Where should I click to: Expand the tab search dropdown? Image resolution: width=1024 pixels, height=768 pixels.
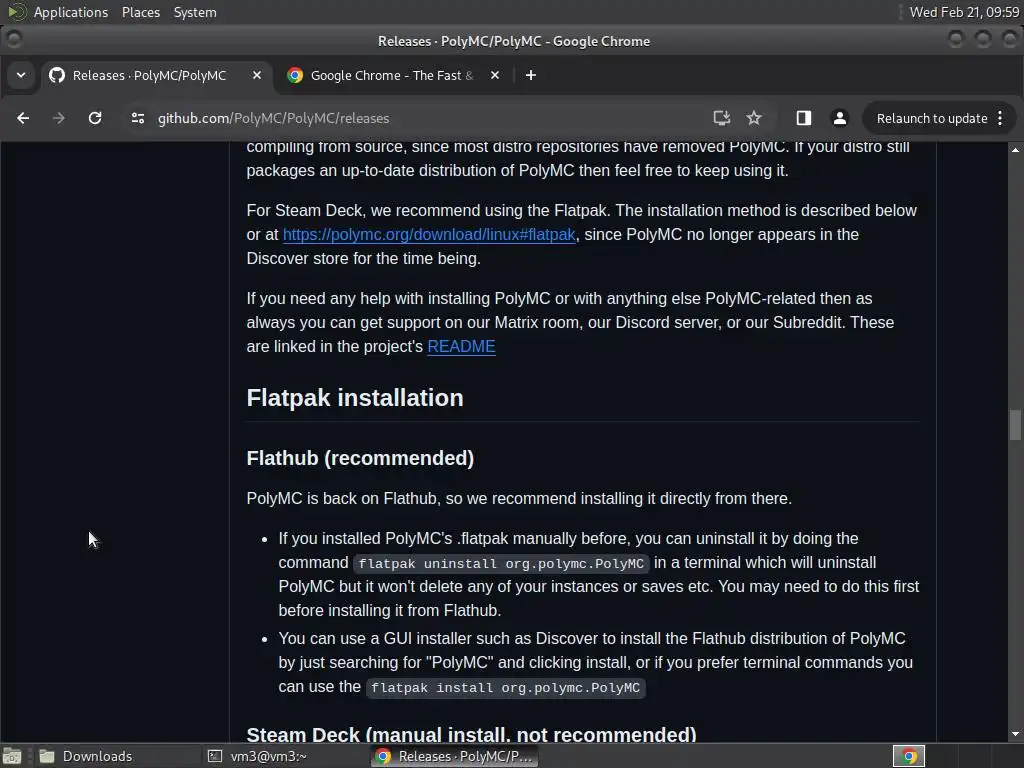21,75
